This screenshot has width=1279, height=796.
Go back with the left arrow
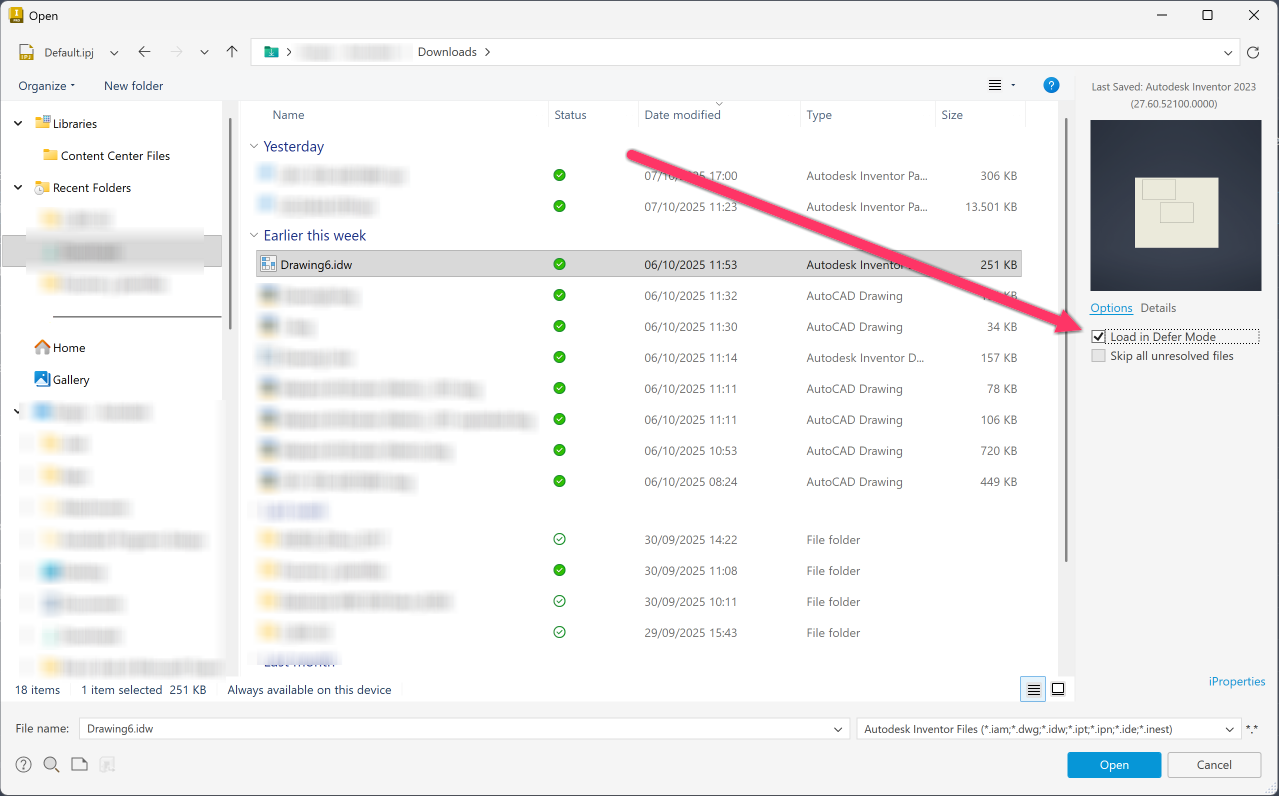tap(144, 52)
